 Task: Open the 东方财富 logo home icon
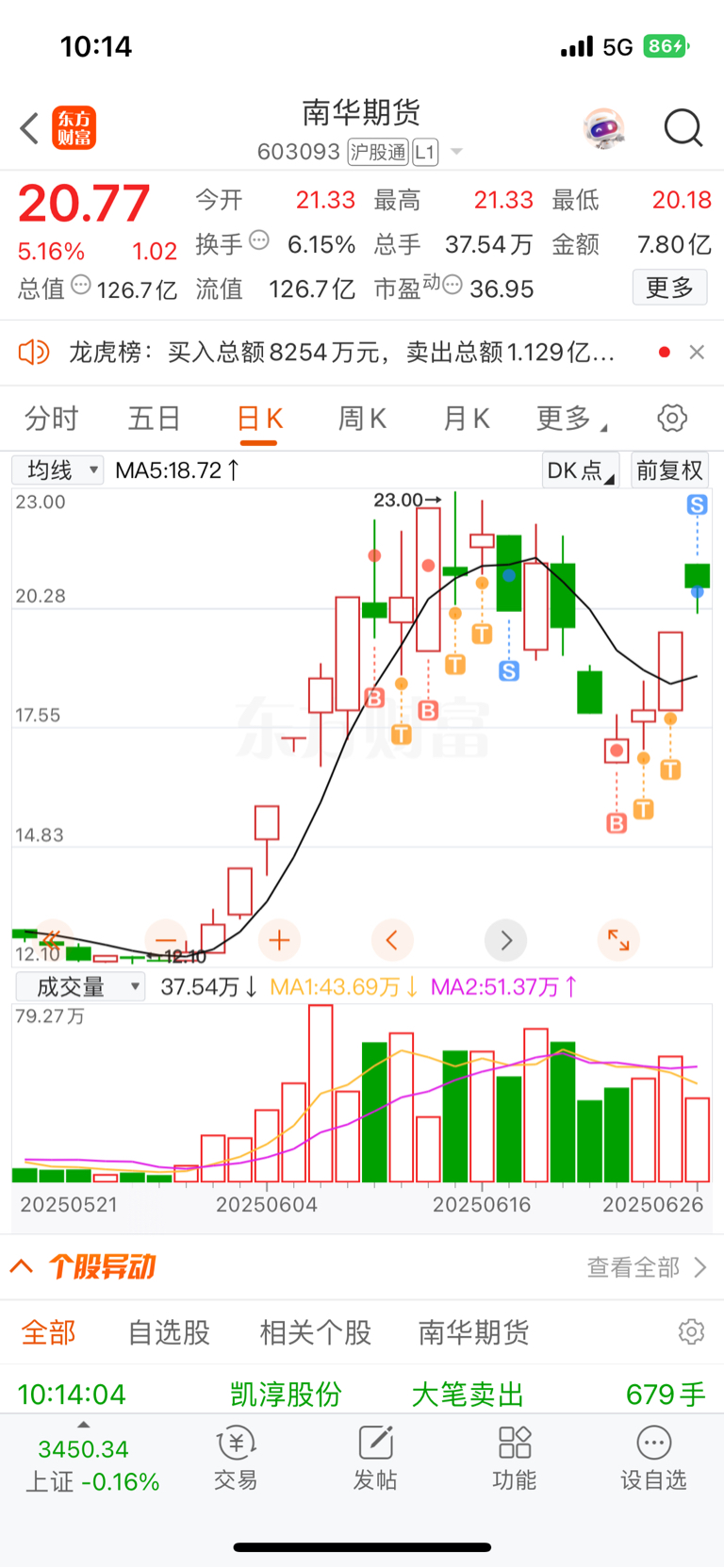(x=74, y=128)
